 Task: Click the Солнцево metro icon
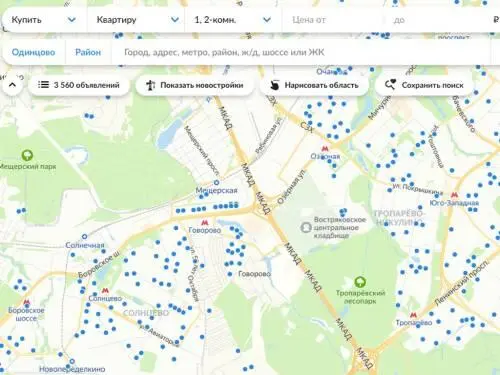(105, 290)
